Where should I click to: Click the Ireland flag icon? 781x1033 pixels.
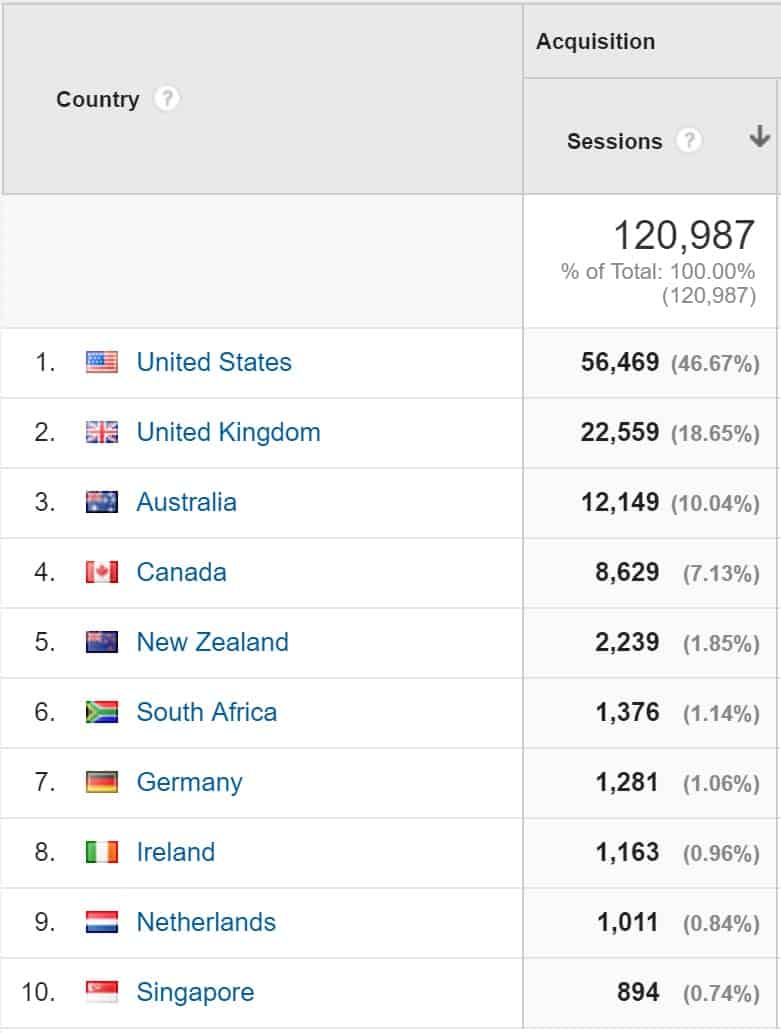[102, 852]
